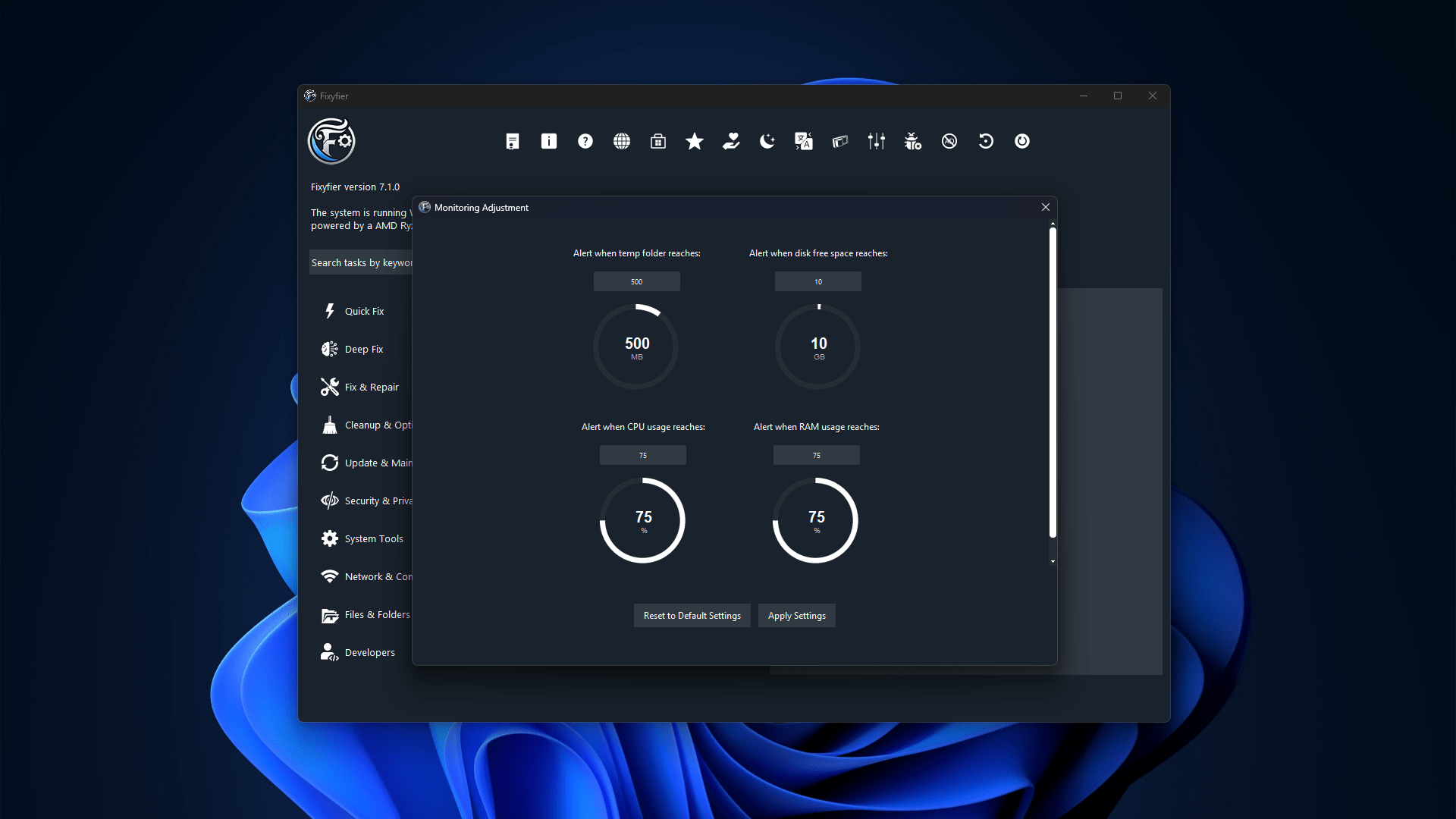This screenshot has height=819, width=1456.
Task: Toggle dark mode with the moon icon
Action: coord(767,141)
